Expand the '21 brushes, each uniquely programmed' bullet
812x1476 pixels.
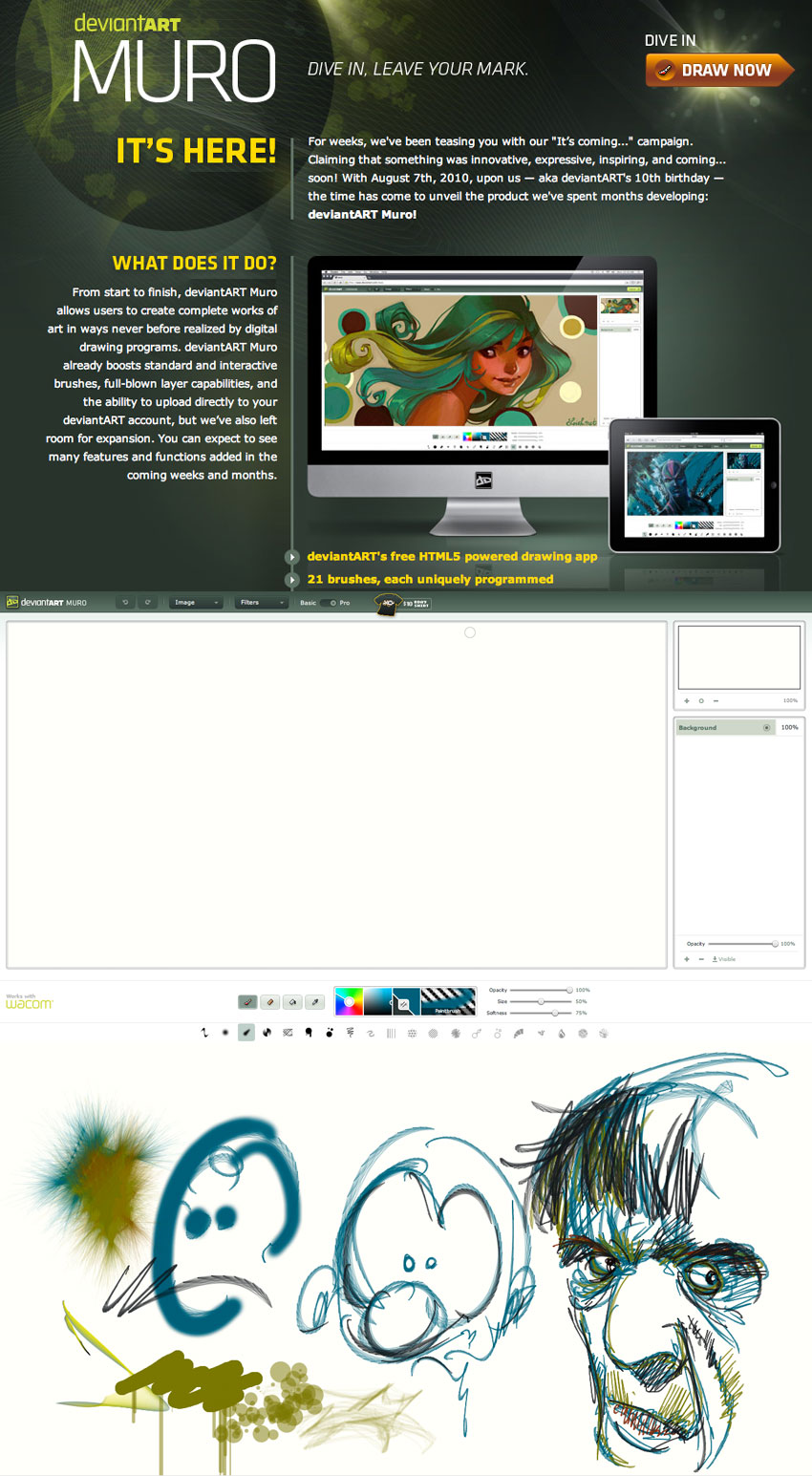(x=291, y=580)
